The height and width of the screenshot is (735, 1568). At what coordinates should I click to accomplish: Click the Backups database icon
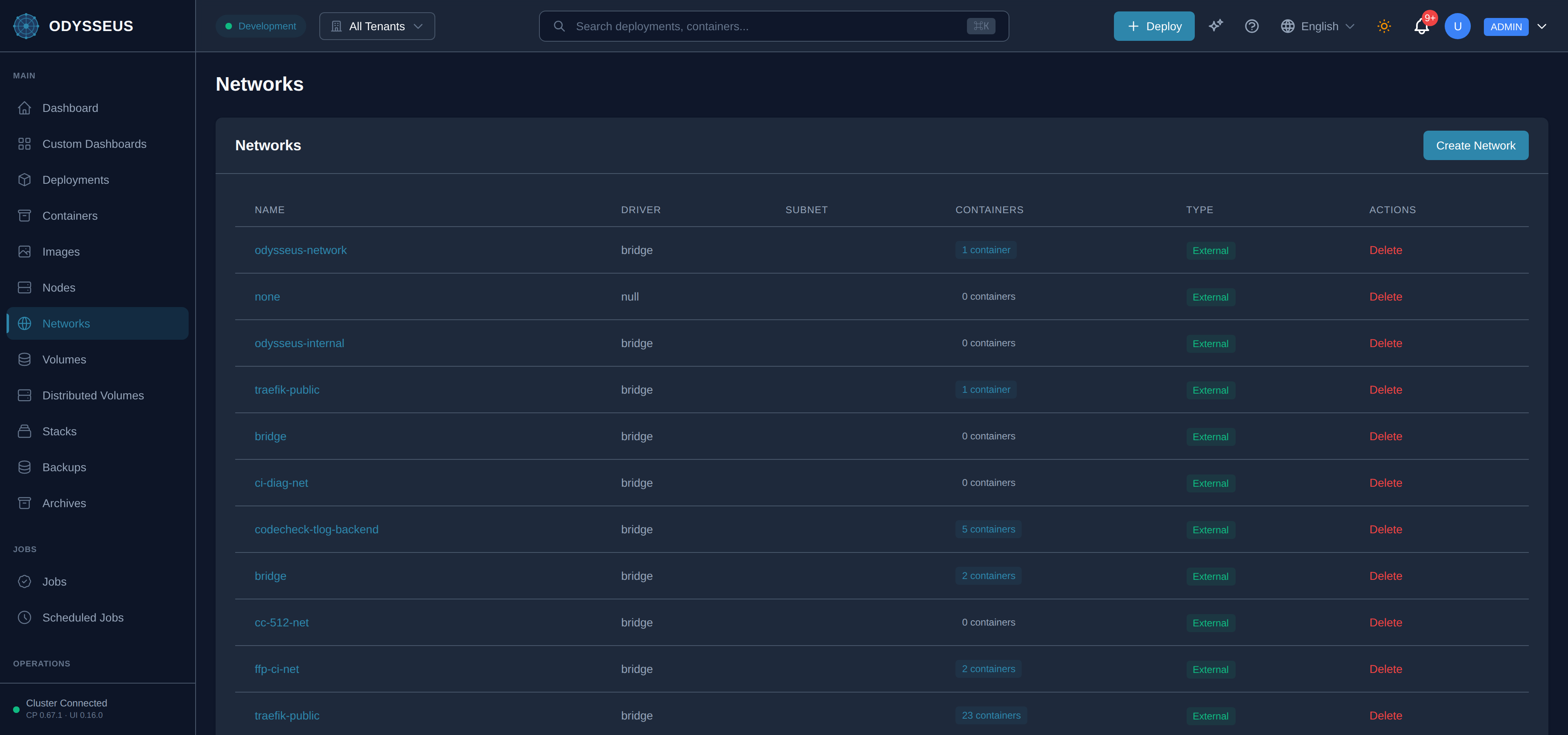click(24, 467)
